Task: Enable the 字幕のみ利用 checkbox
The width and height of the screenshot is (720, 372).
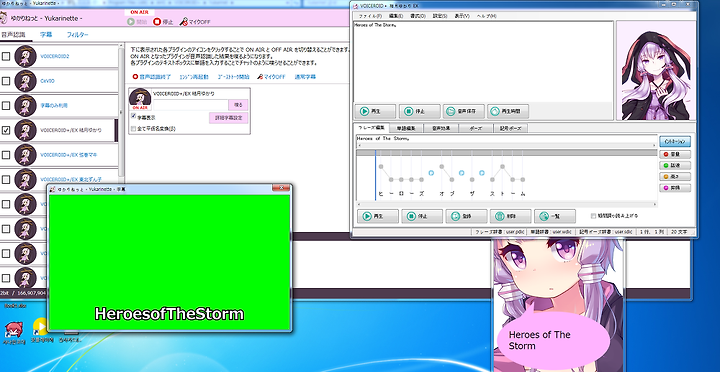Action: point(6,106)
